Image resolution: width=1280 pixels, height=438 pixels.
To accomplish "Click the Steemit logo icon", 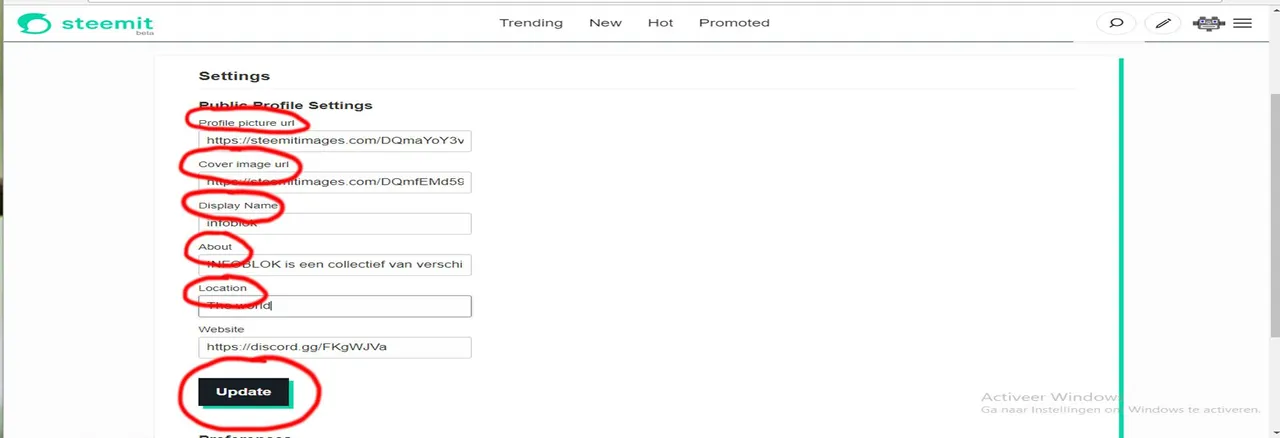I will click(33, 23).
